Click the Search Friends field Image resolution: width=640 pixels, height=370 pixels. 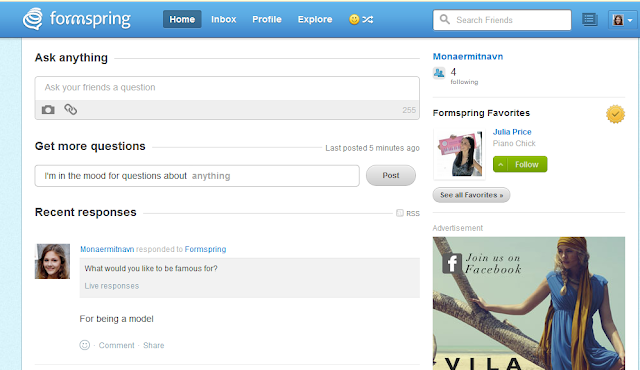click(502, 20)
